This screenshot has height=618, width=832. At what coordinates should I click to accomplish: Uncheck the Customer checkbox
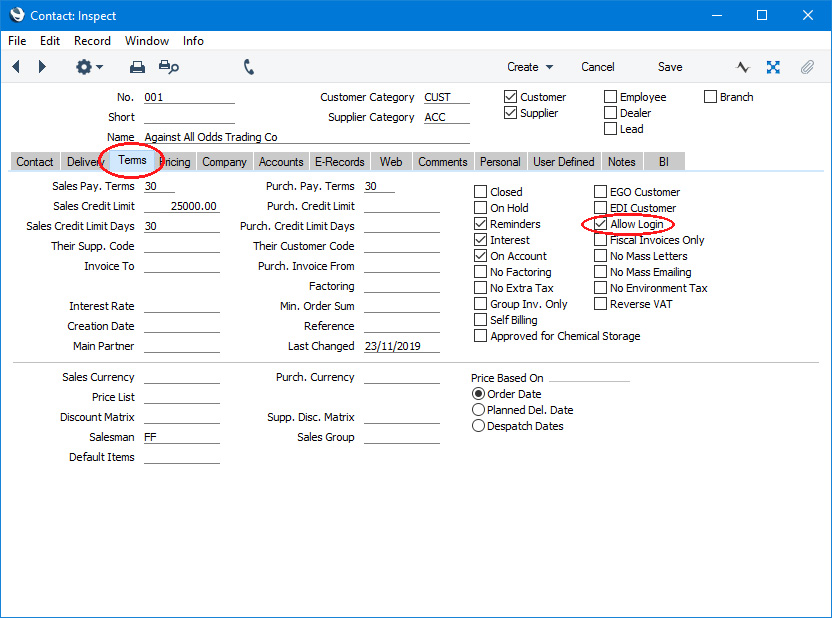(510, 97)
